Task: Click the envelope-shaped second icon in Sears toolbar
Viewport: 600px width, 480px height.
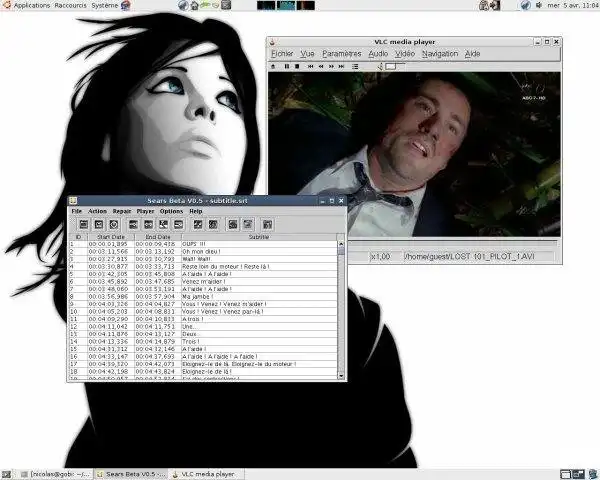Action: click(x=99, y=225)
